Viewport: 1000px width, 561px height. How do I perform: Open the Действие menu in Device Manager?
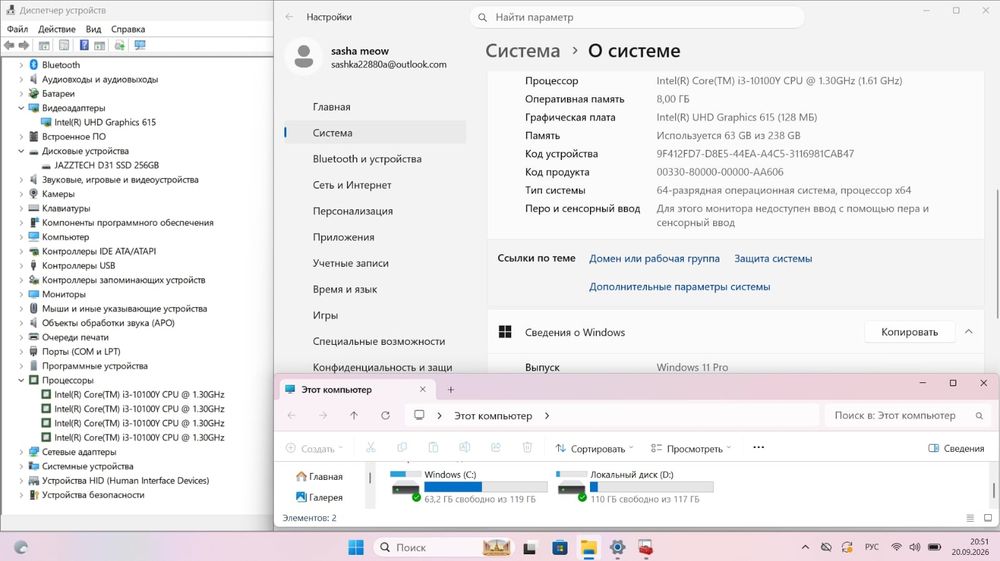coord(57,29)
